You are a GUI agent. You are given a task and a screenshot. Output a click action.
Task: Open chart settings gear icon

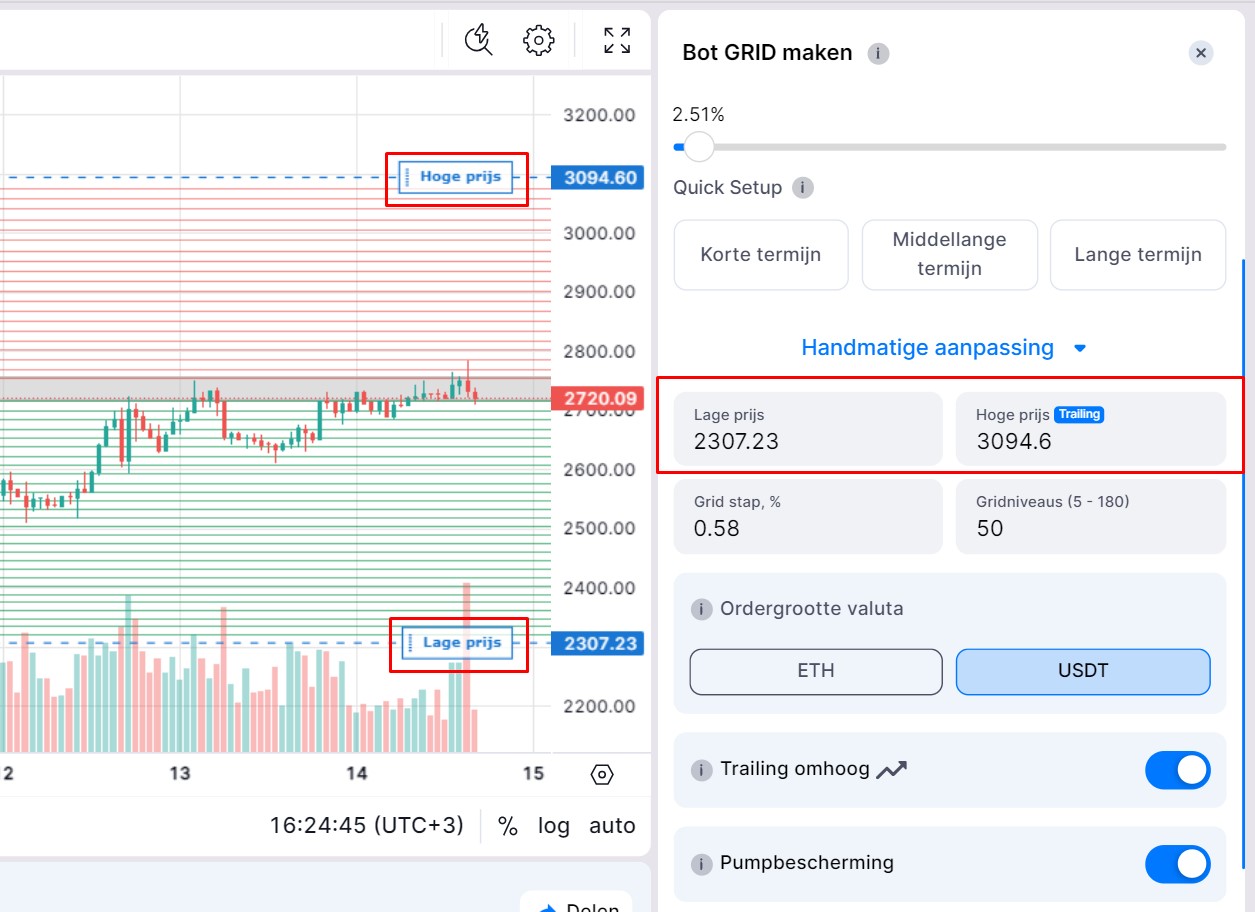(x=539, y=40)
